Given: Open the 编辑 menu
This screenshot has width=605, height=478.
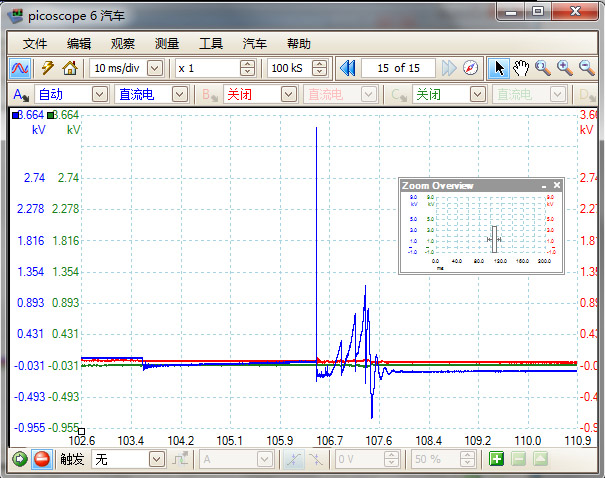Looking at the screenshot, I should click(79, 44).
